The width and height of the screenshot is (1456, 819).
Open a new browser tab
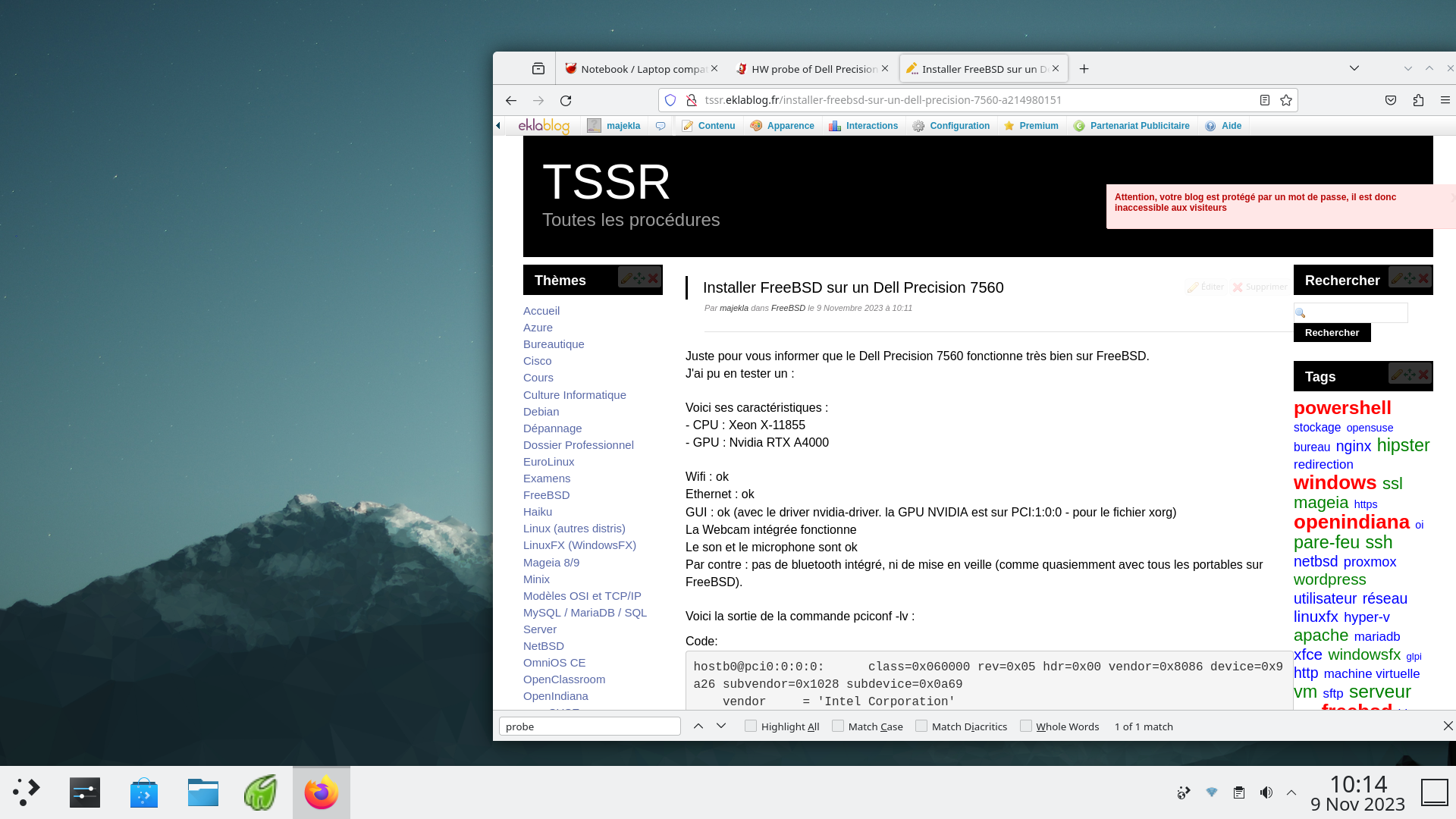point(1084,69)
